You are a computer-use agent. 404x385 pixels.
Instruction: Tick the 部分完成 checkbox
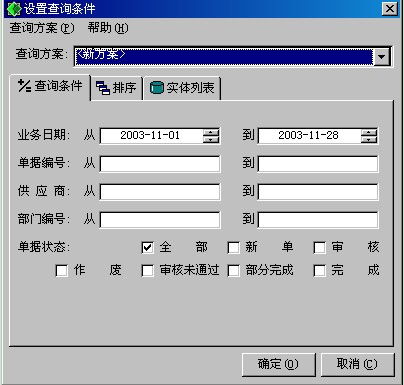(x=233, y=271)
